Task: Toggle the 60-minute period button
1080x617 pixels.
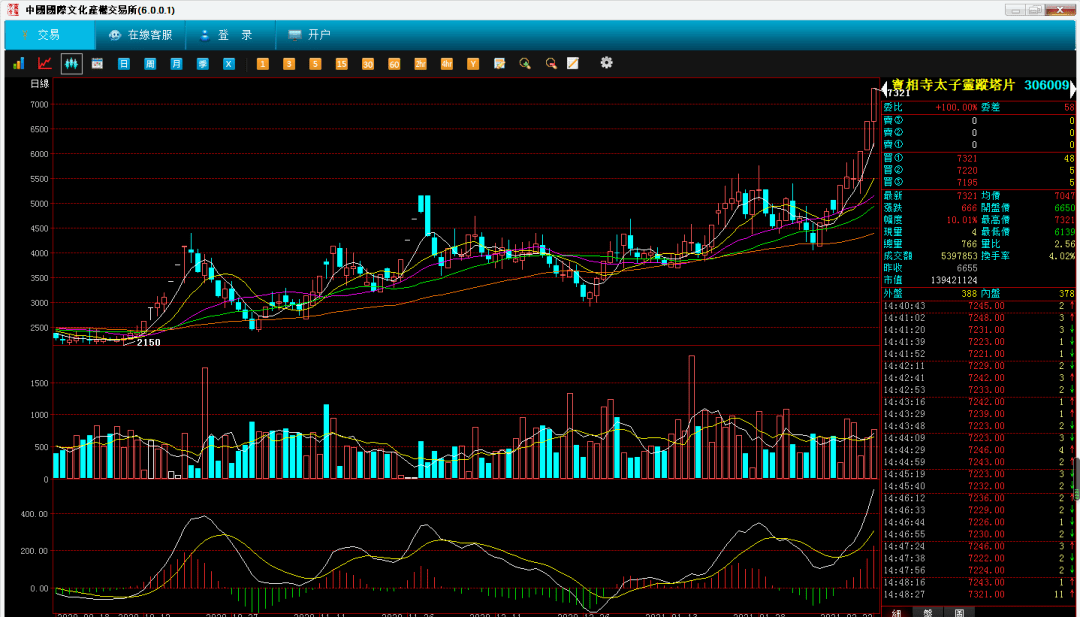Action: [394, 64]
